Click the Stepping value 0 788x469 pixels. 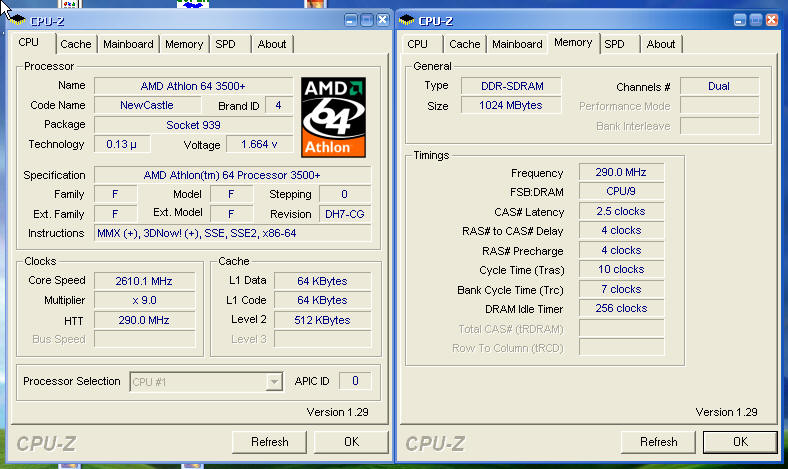tap(345, 194)
